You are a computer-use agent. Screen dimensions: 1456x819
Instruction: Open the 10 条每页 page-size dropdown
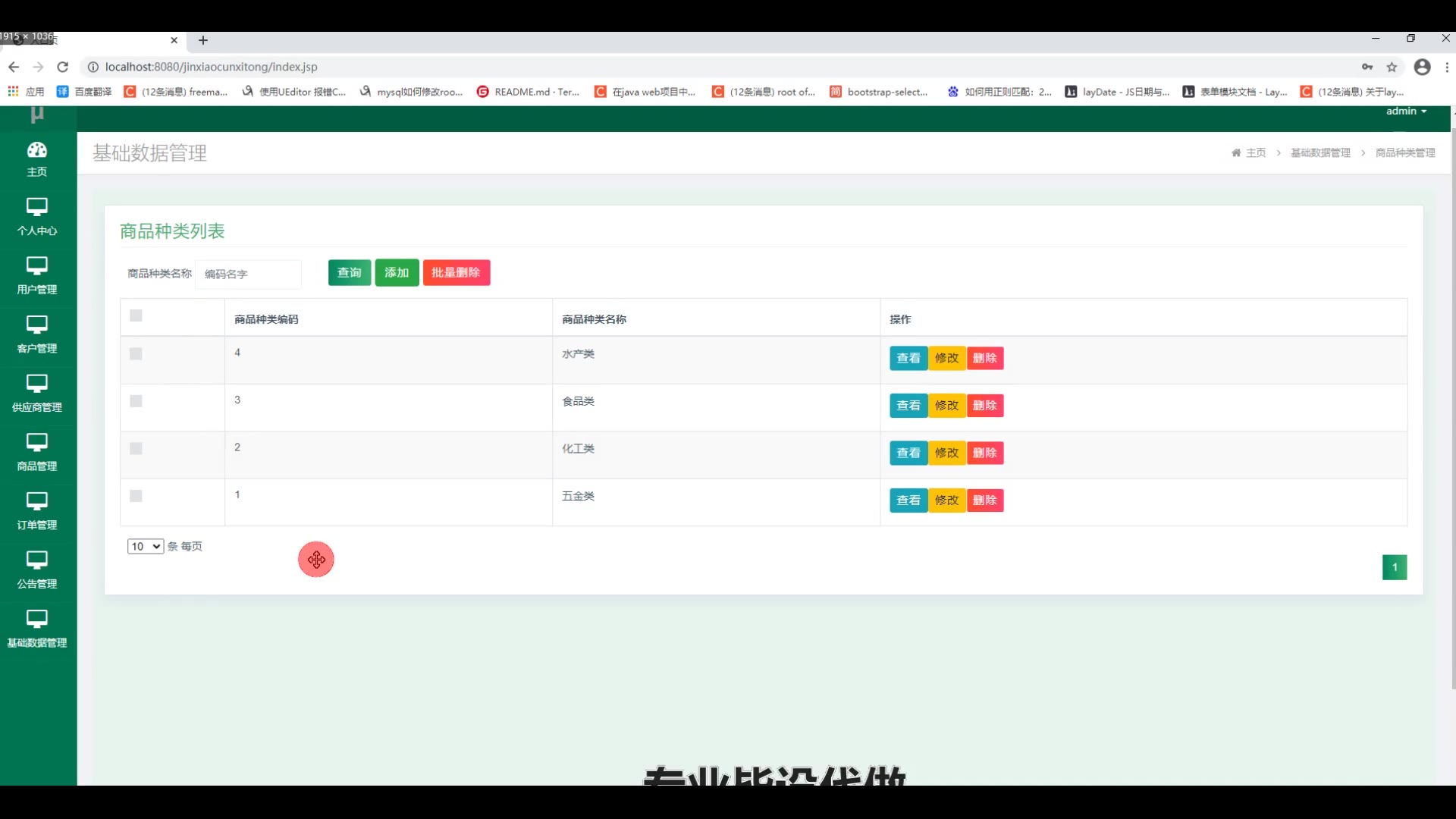(x=145, y=546)
